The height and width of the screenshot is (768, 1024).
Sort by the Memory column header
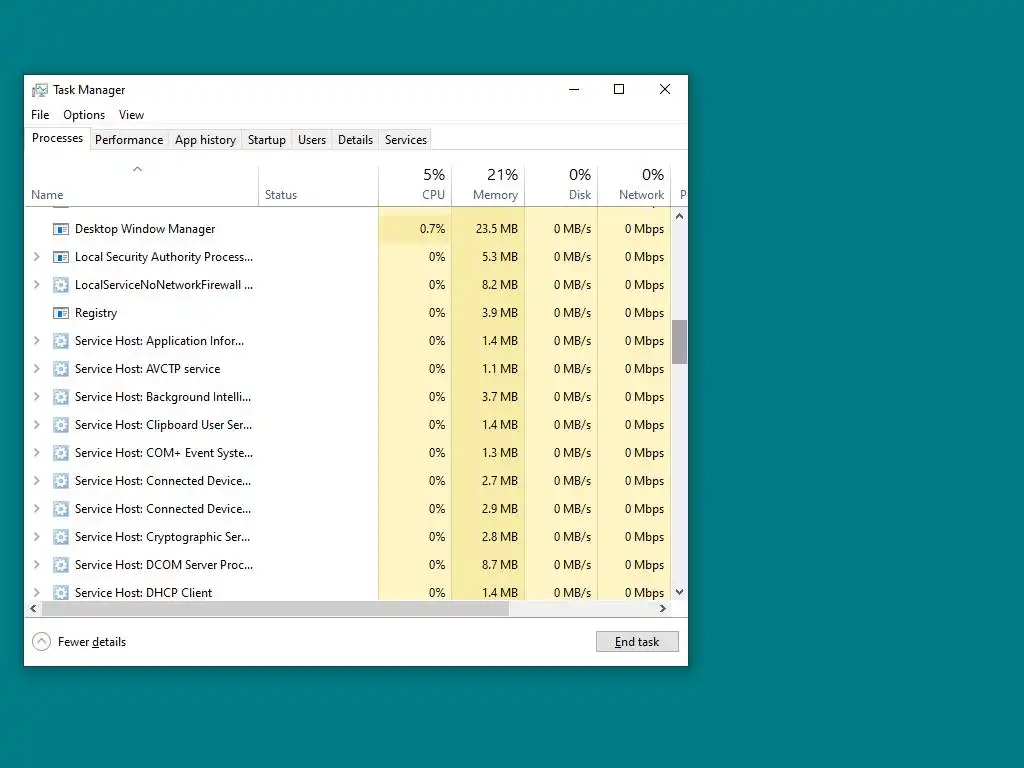pos(488,186)
